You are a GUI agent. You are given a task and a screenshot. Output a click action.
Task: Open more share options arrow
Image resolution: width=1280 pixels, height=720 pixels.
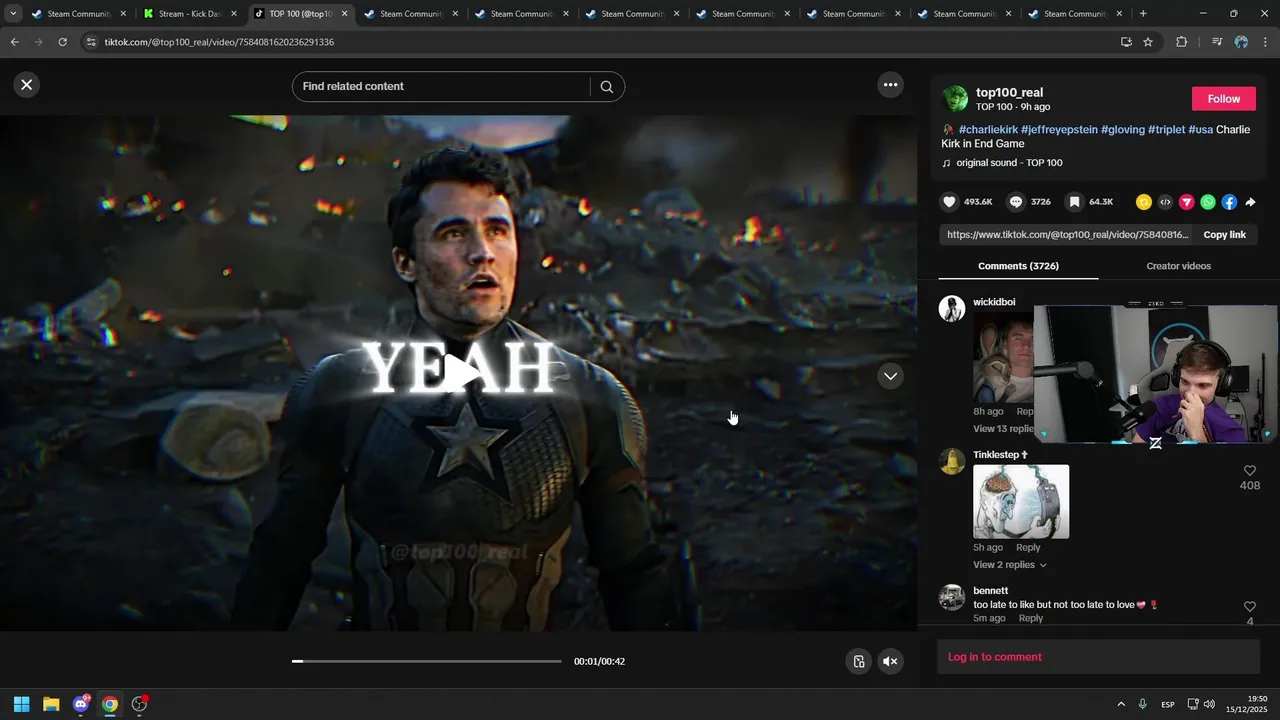pyautogui.click(x=1250, y=202)
